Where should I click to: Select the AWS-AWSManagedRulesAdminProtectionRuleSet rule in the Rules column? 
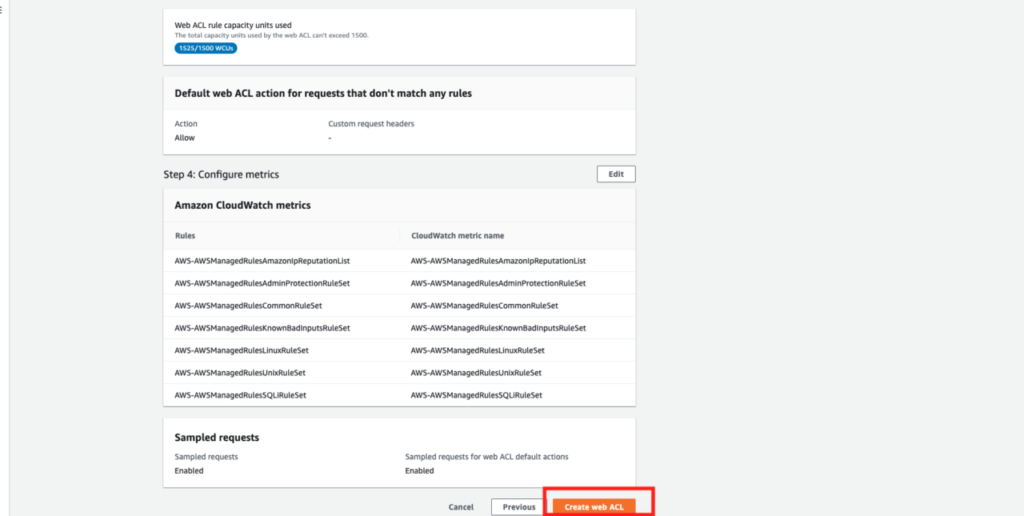click(x=262, y=283)
